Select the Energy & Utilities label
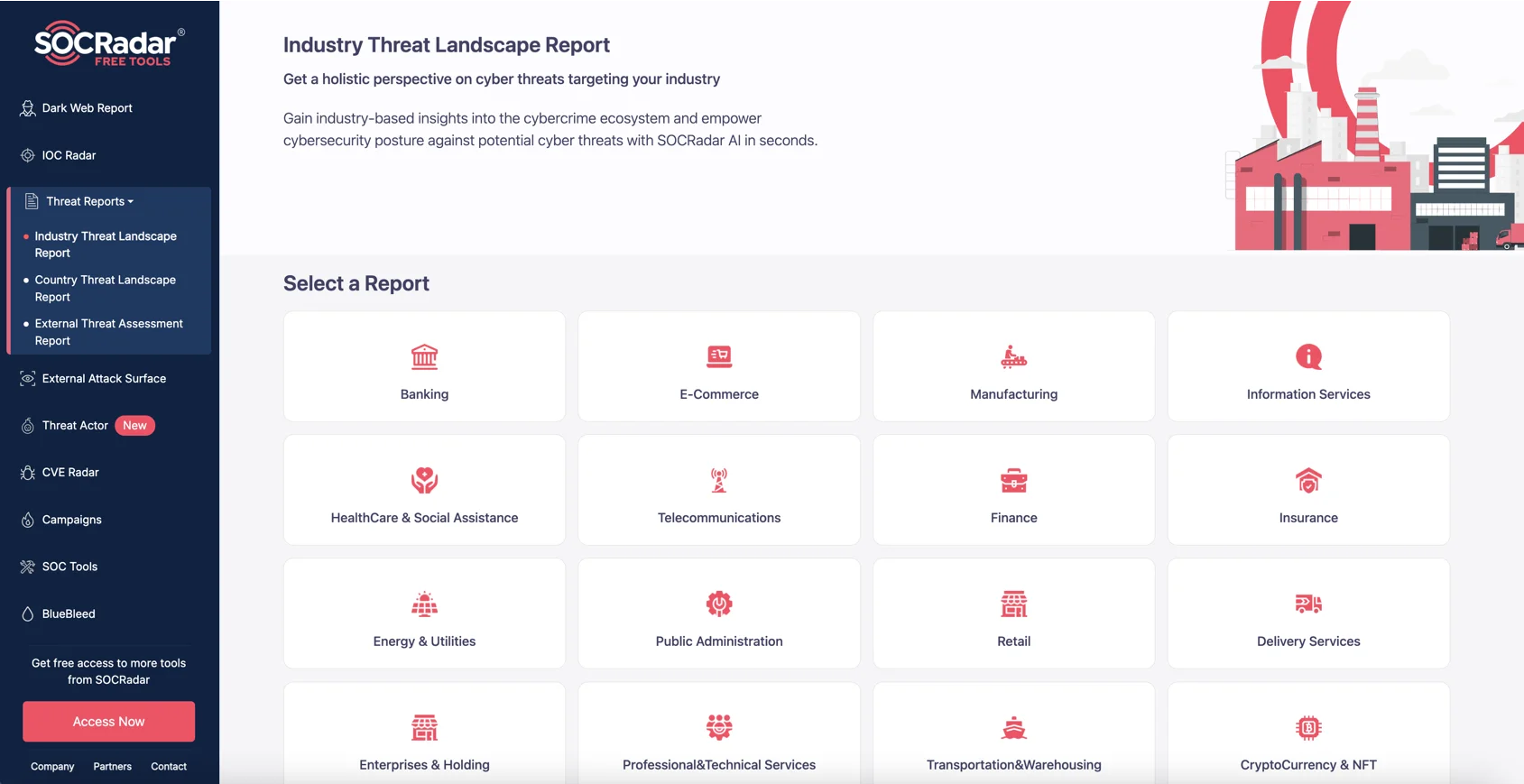The height and width of the screenshot is (784, 1524). (424, 641)
